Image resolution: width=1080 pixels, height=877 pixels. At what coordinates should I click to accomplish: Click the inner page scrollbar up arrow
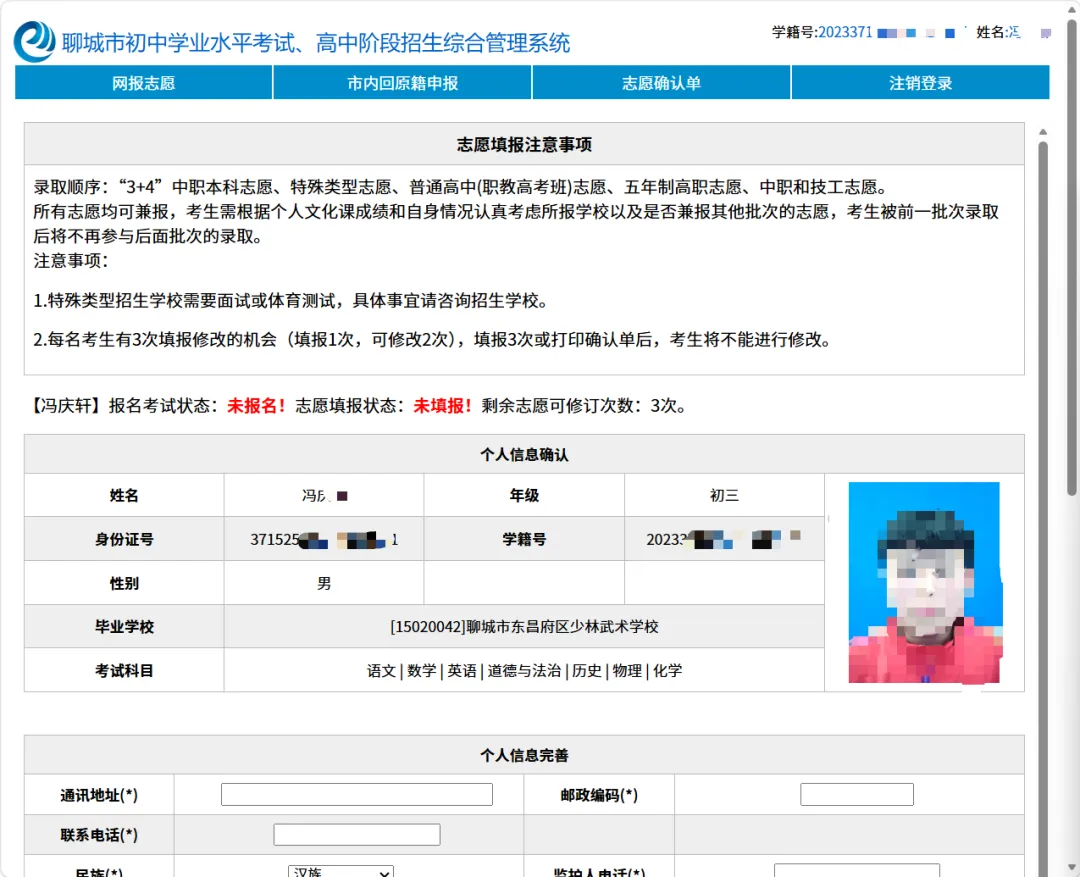point(1043,132)
